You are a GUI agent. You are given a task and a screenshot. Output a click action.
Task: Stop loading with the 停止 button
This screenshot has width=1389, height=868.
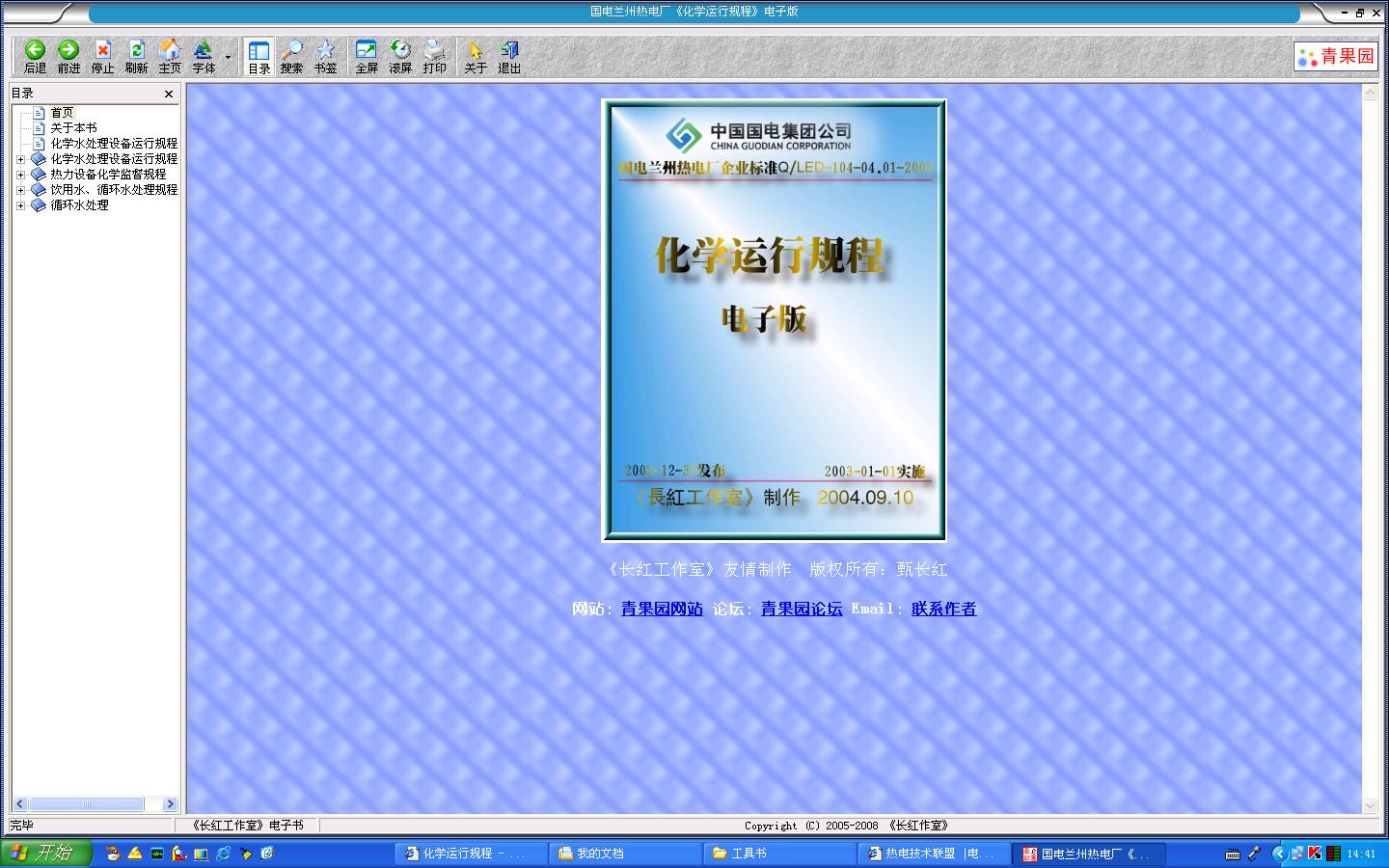102,57
